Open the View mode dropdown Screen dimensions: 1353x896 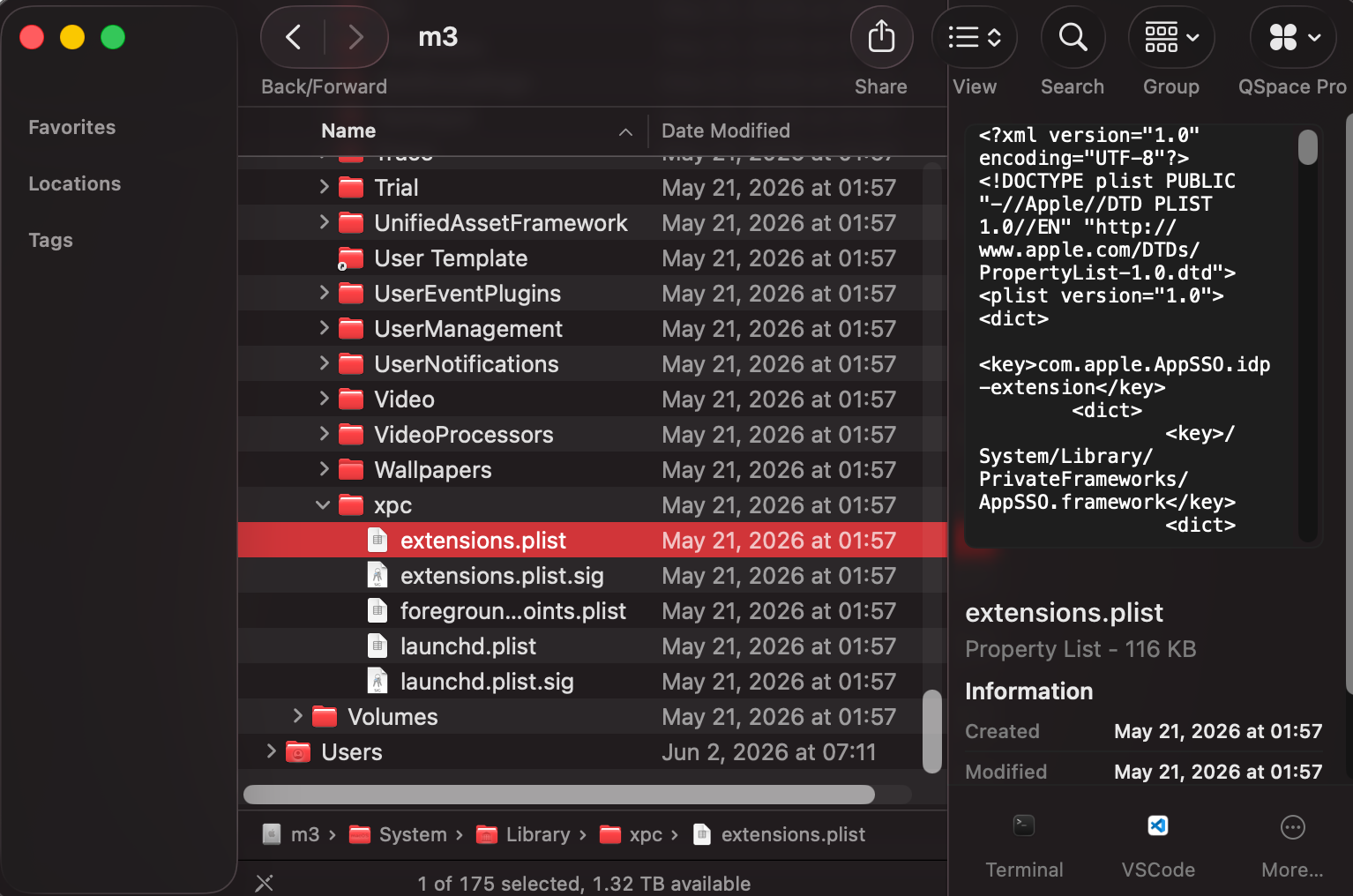coord(975,37)
